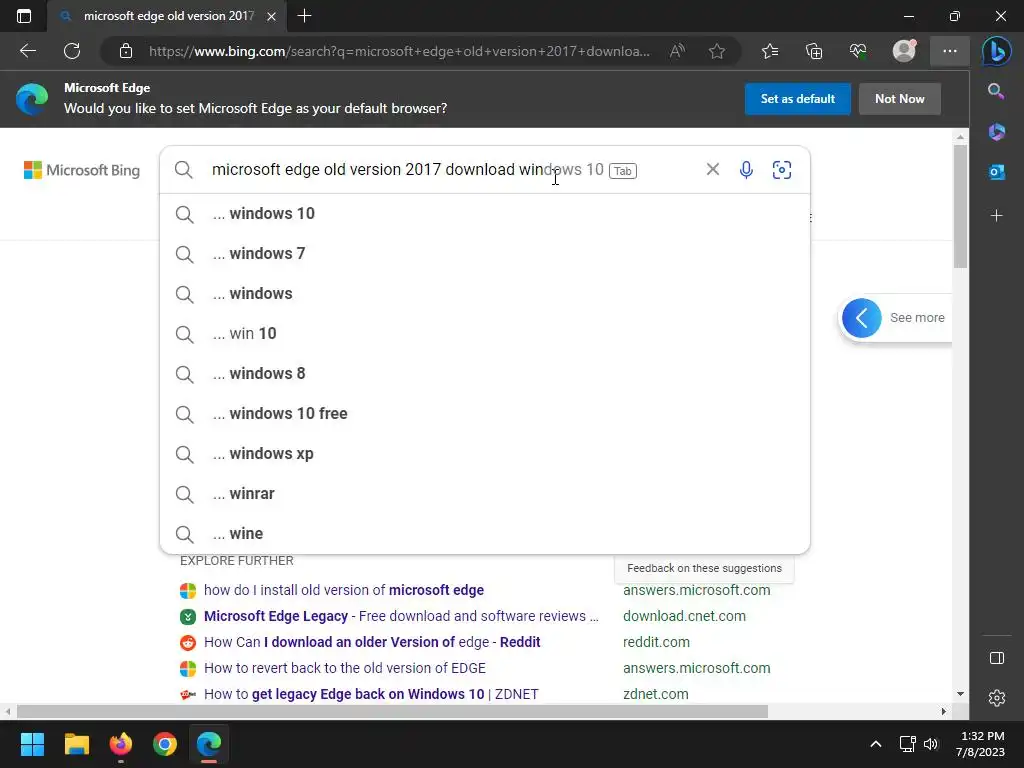Open Collections icon in toolbar
Viewport: 1024px width, 768px height.
pyautogui.click(x=814, y=51)
